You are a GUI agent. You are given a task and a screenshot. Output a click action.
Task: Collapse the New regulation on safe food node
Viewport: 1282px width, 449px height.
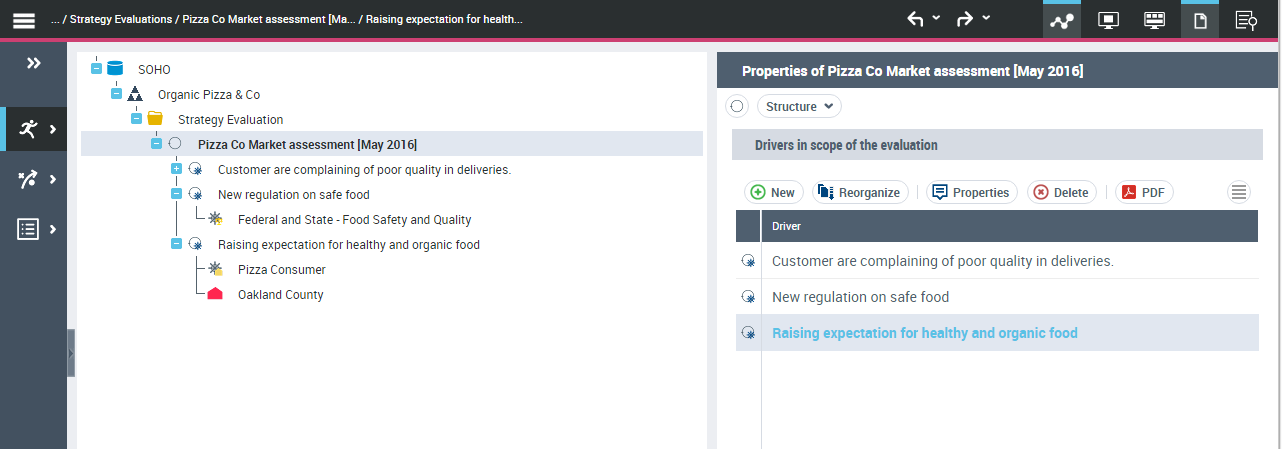176,194
